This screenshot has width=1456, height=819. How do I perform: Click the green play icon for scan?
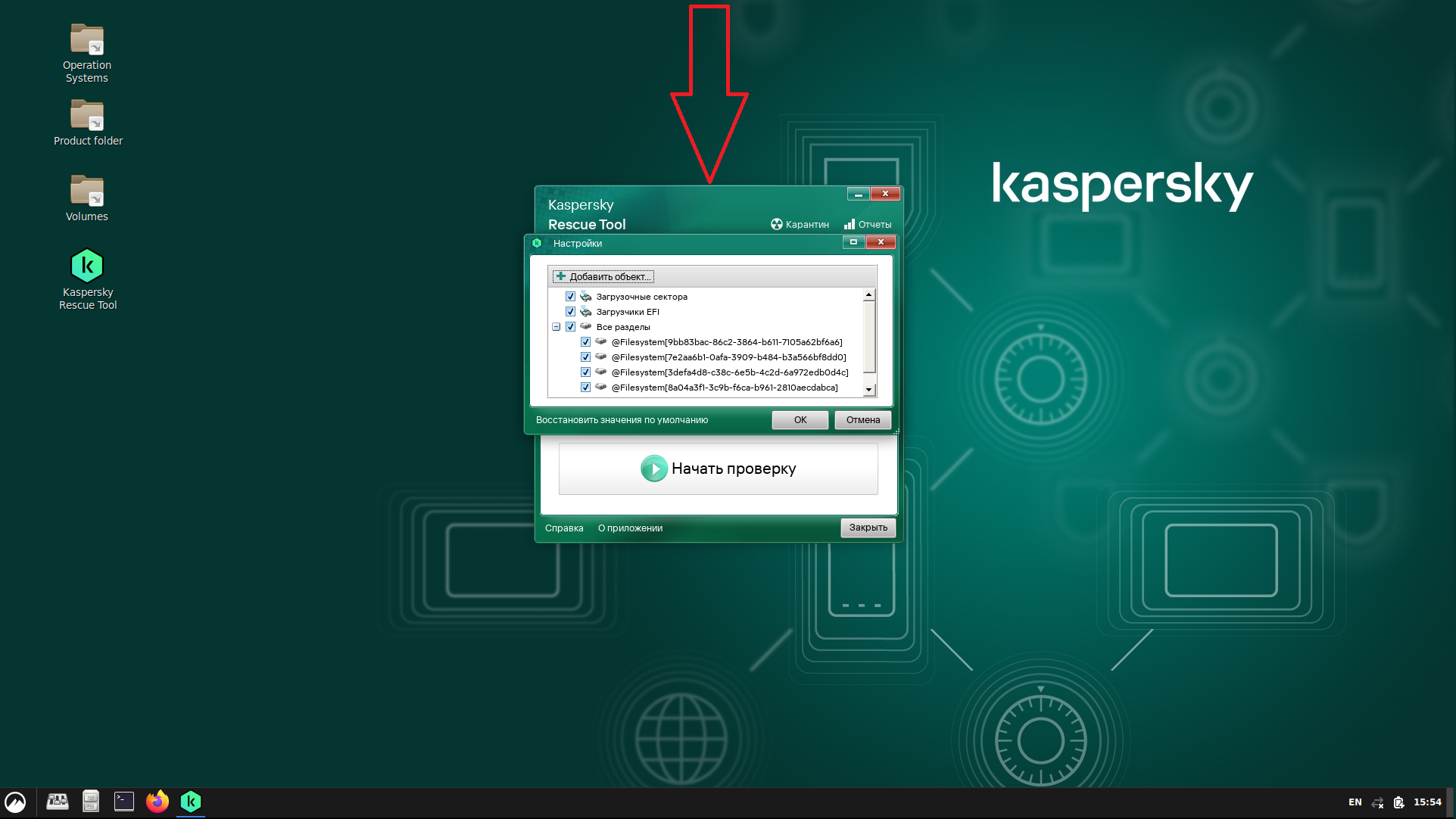click(x=654, y=469)
